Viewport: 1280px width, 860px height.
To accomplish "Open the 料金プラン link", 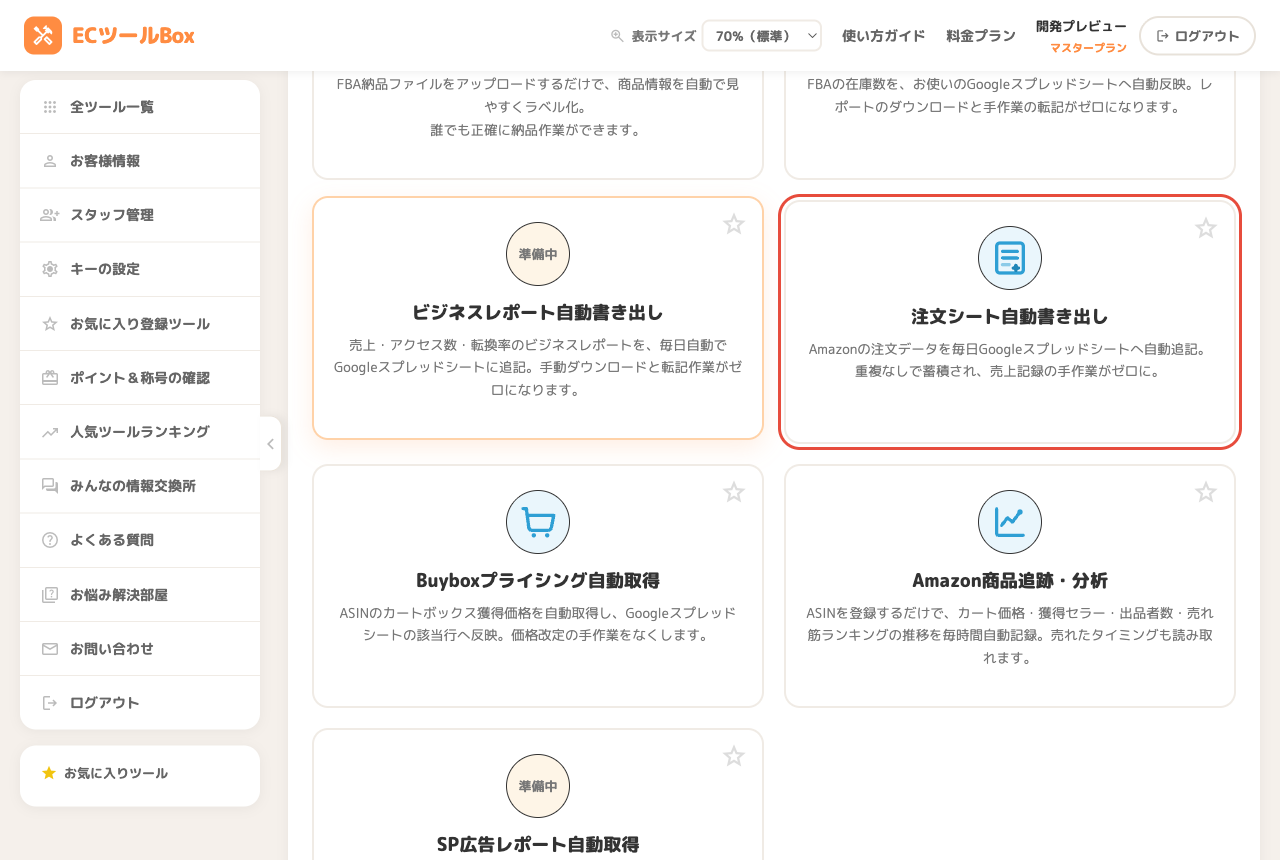I will [x=981, y=36].
